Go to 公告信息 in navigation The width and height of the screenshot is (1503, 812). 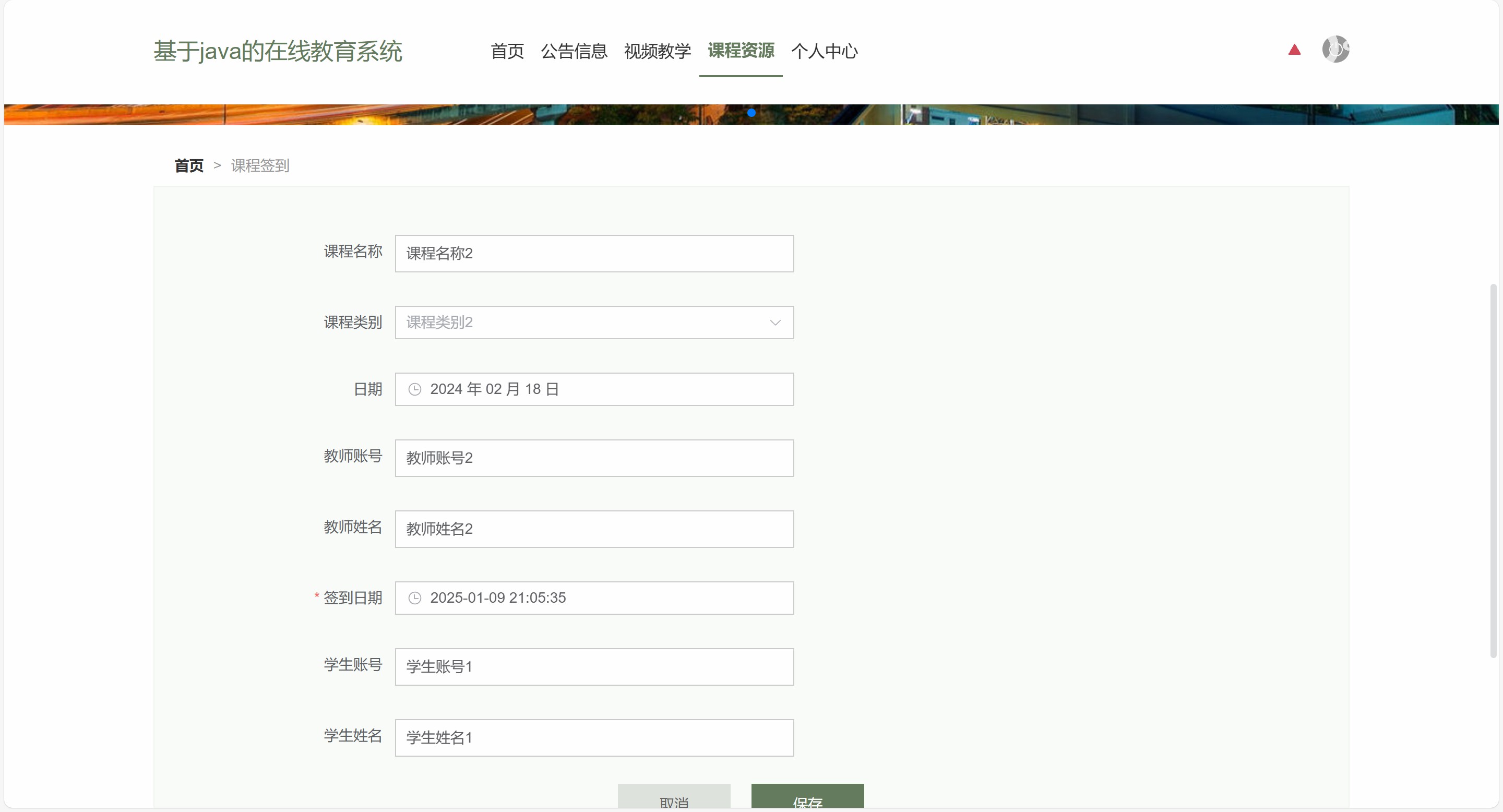pos(574,51)
